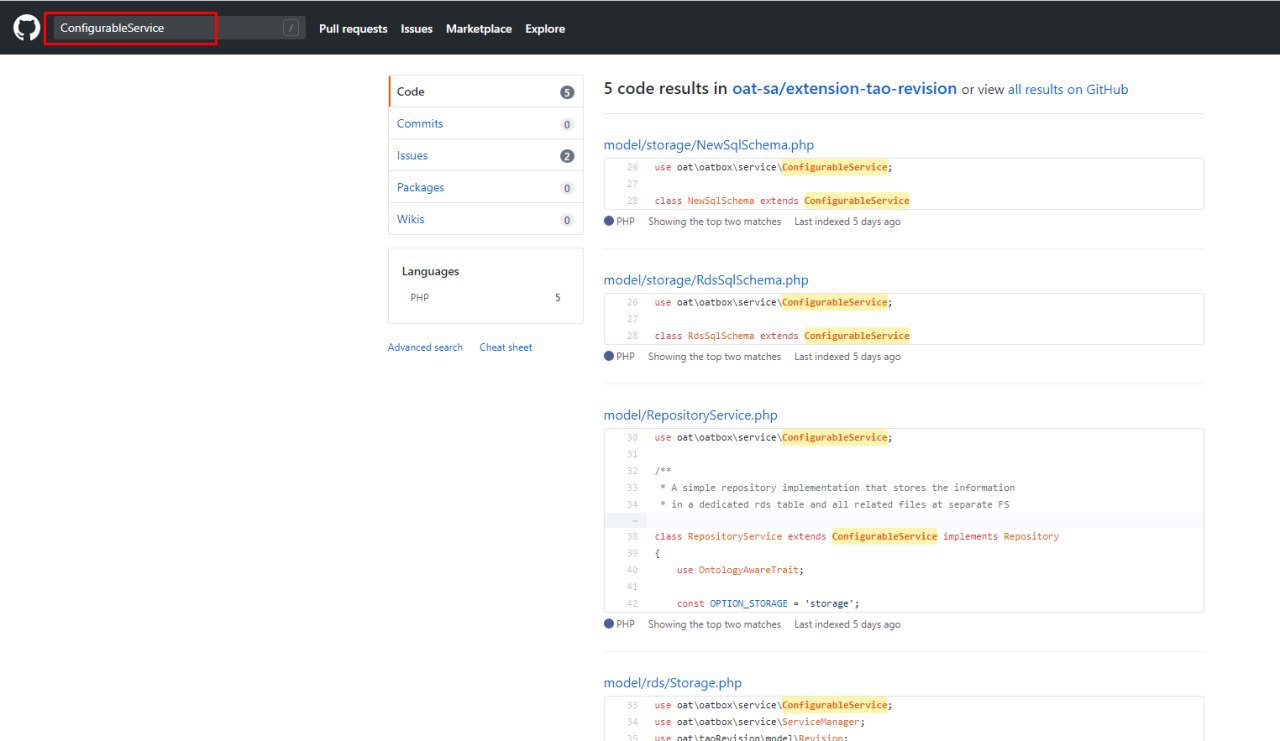Click the Issues tab count badge 2

tap(567, 156)
